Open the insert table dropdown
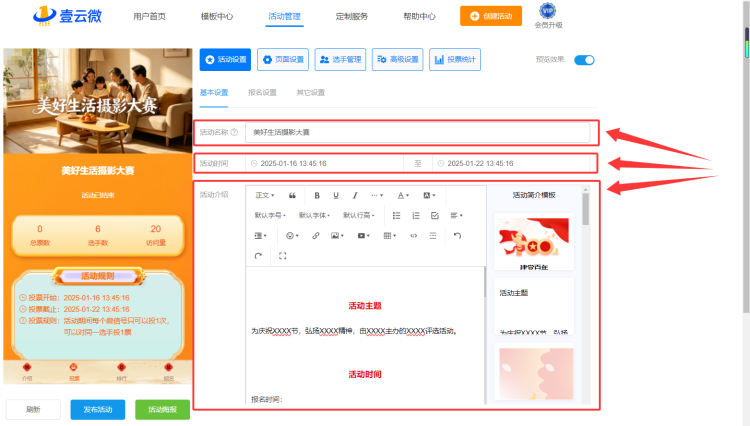The image size is (750, 426). [x=390, y=236]
